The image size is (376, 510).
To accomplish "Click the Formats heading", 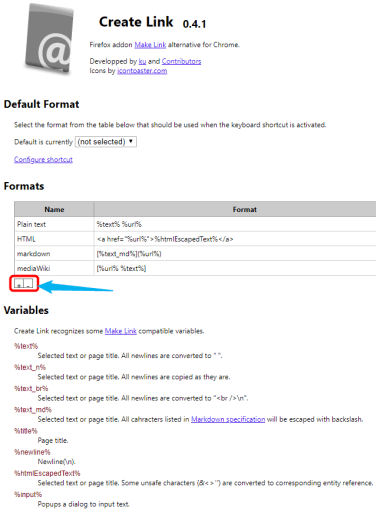I will (x=24, y=186).
